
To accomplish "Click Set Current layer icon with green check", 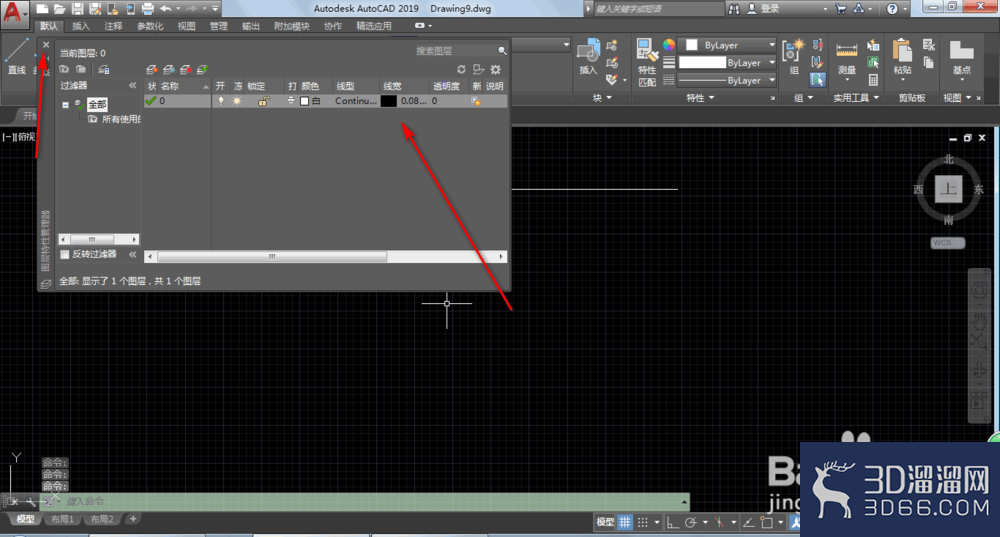I will click(x=203, y=70).
